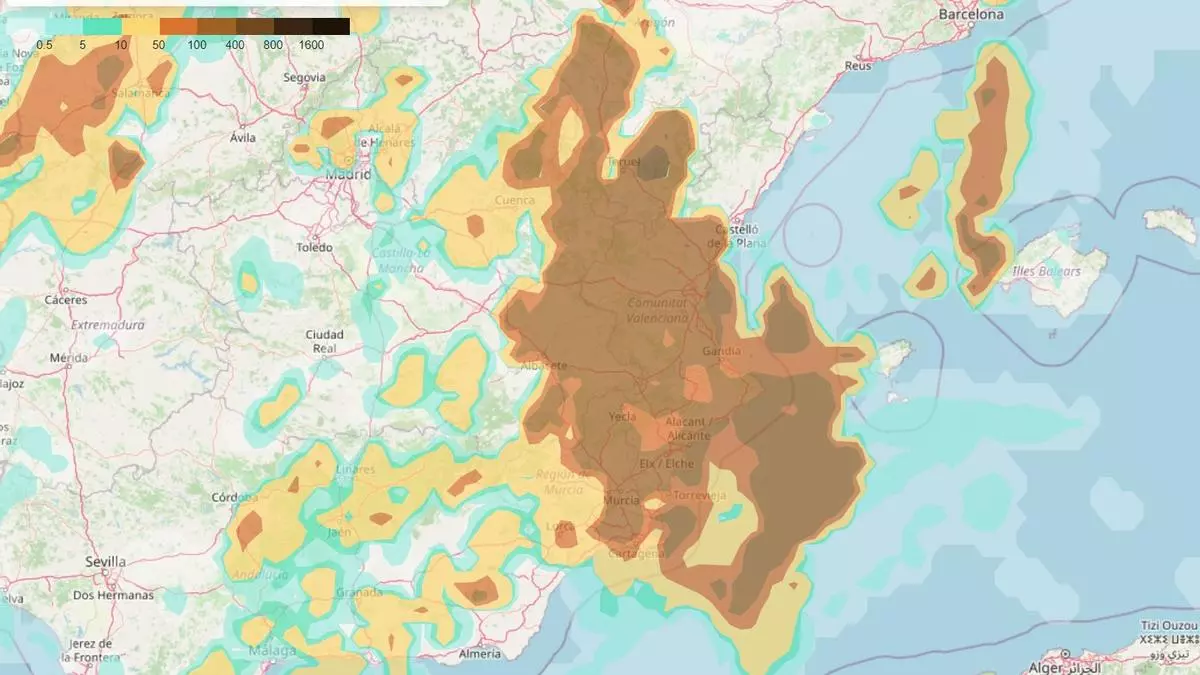Click the Illes Balears label
The height and width of the screenshot is (675, 1200).
coord(1047,272)
